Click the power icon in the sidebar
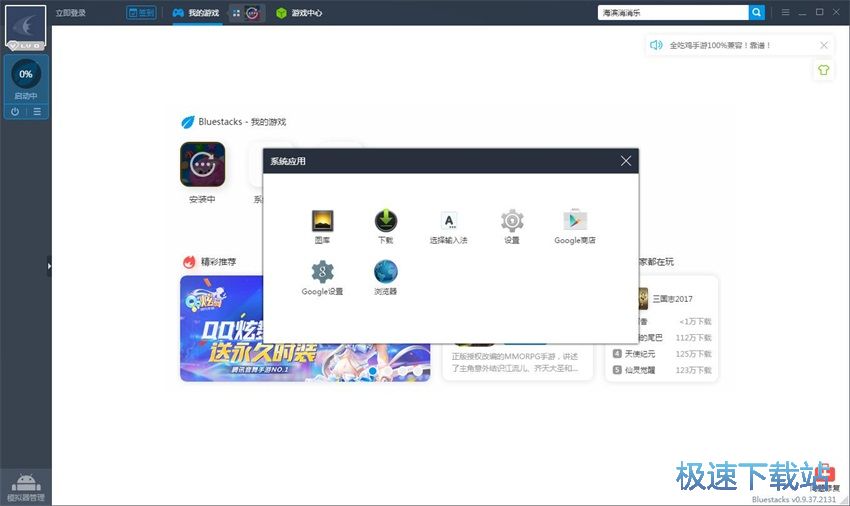The height and width of the screenshot is (506, 850). pos(15,112)
